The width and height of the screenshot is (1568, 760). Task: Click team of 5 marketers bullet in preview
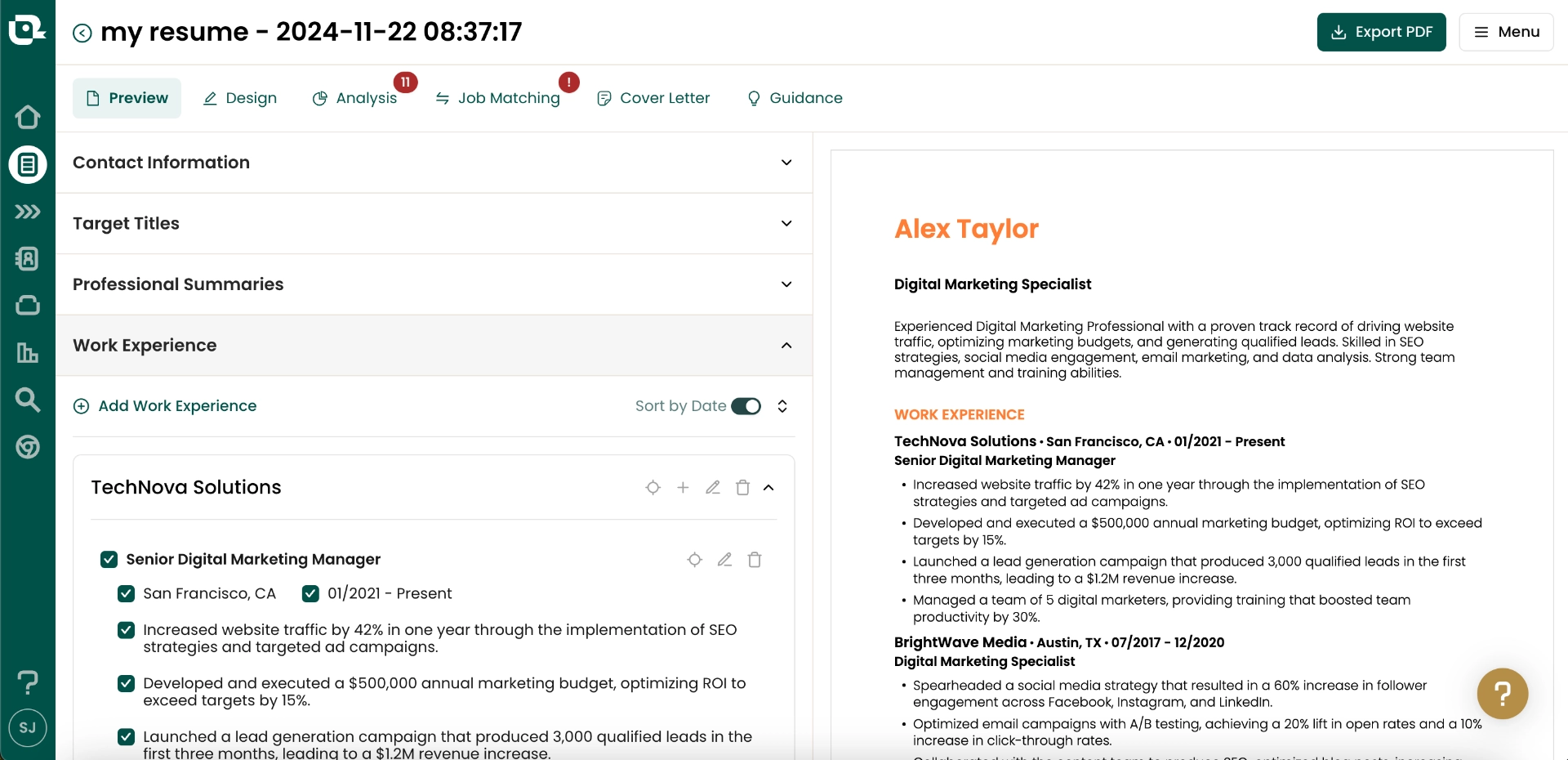[x=1161, y=608]
